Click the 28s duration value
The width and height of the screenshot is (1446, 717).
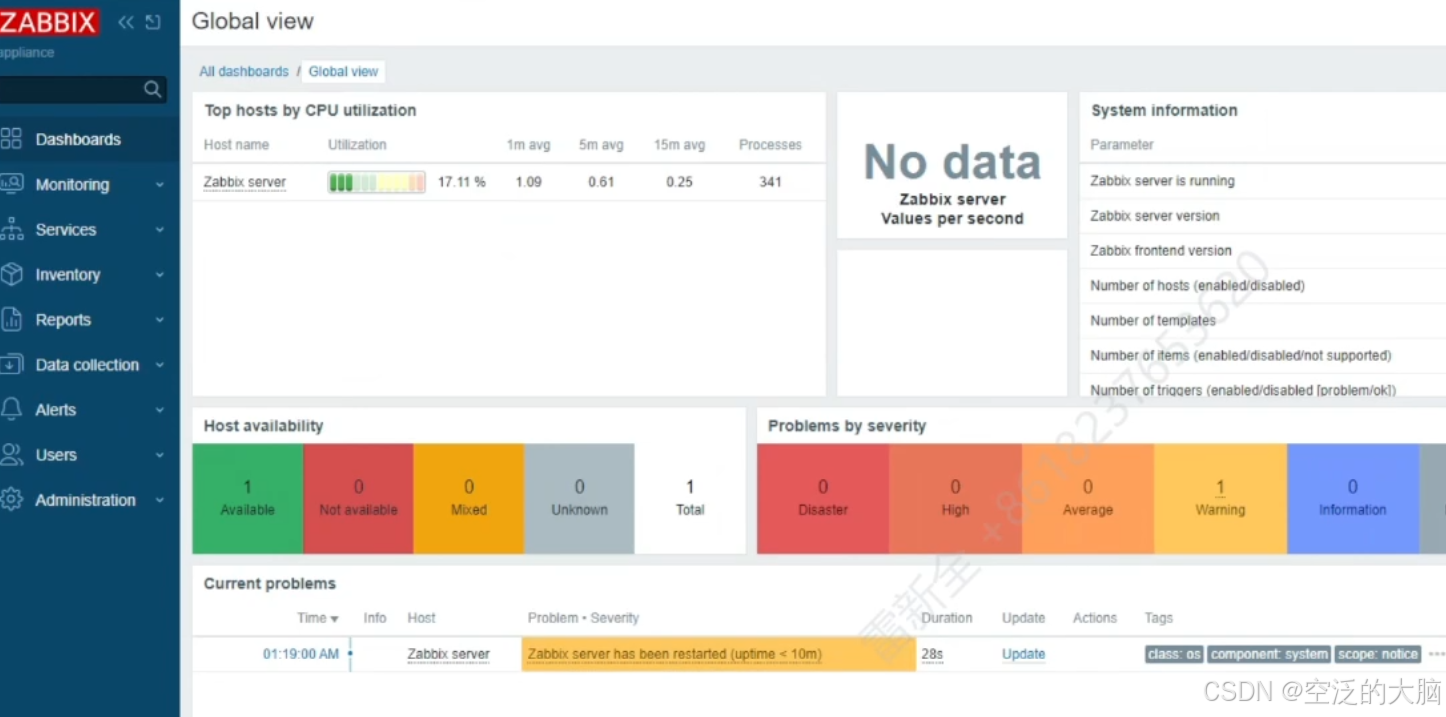click(932, 654)
